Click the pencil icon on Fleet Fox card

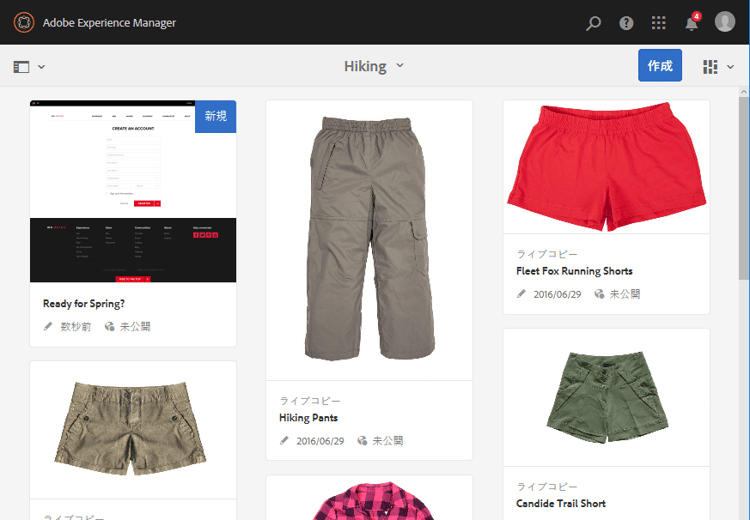click(521, 294)
